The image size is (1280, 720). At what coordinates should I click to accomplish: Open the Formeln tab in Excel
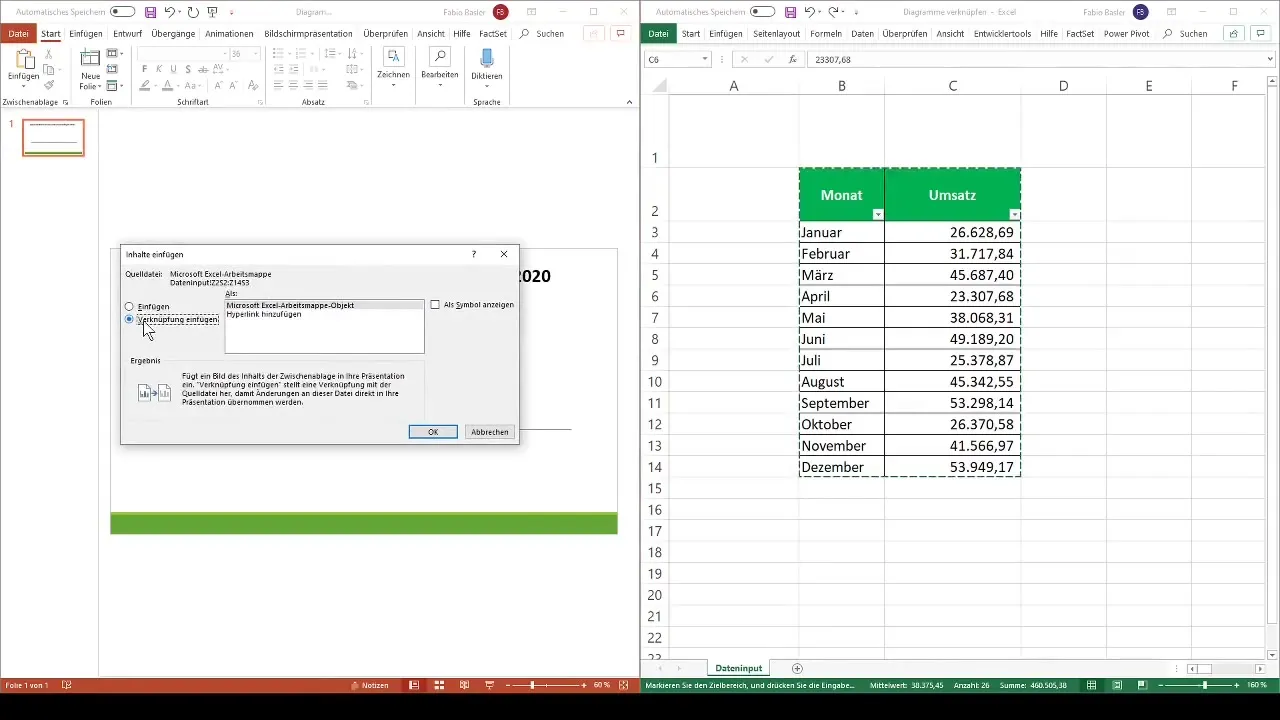click(826, 33)
